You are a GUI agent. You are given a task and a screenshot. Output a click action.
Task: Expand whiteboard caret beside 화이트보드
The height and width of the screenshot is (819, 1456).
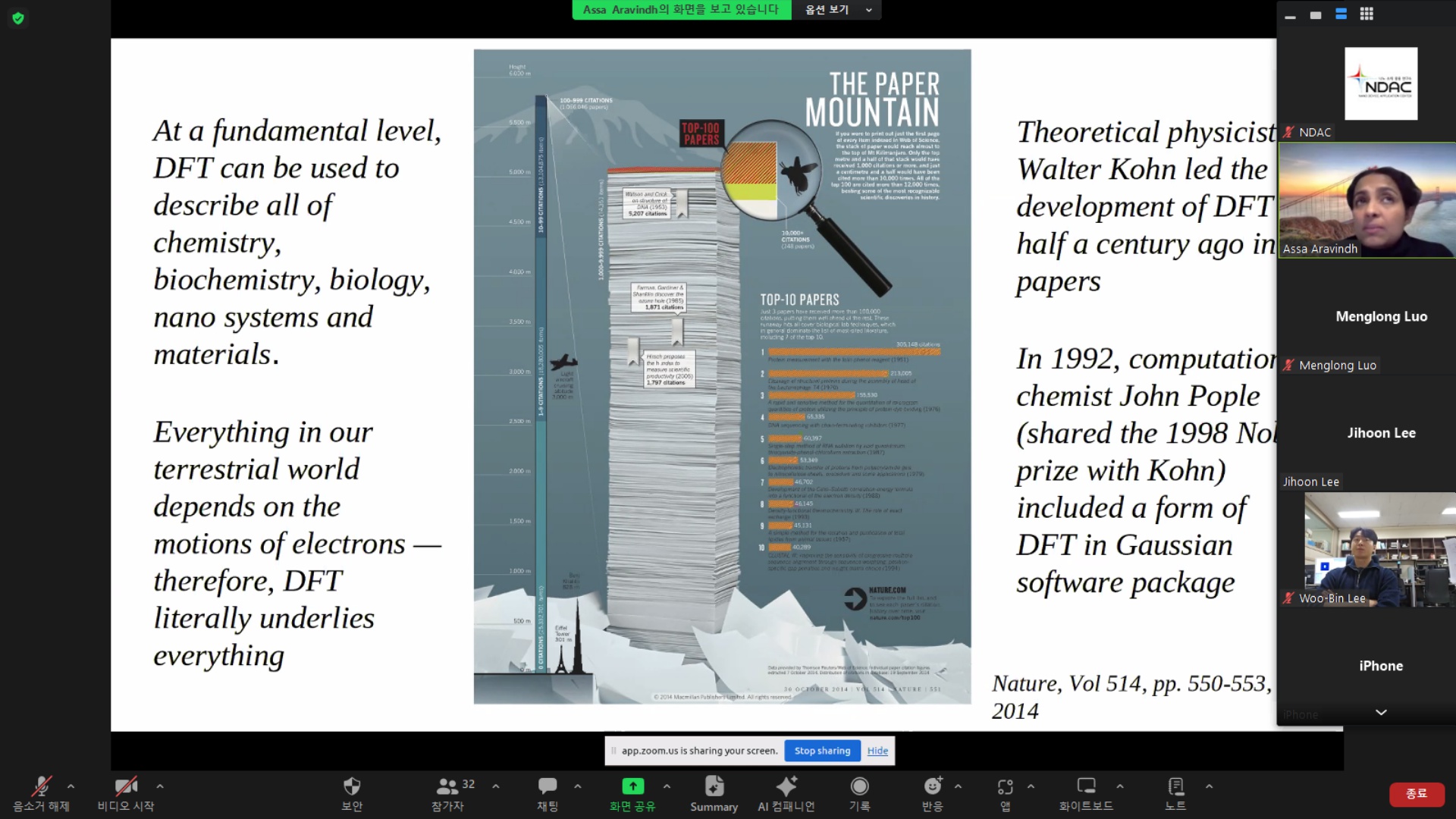pyautogui.click(x=1120, y=786)
